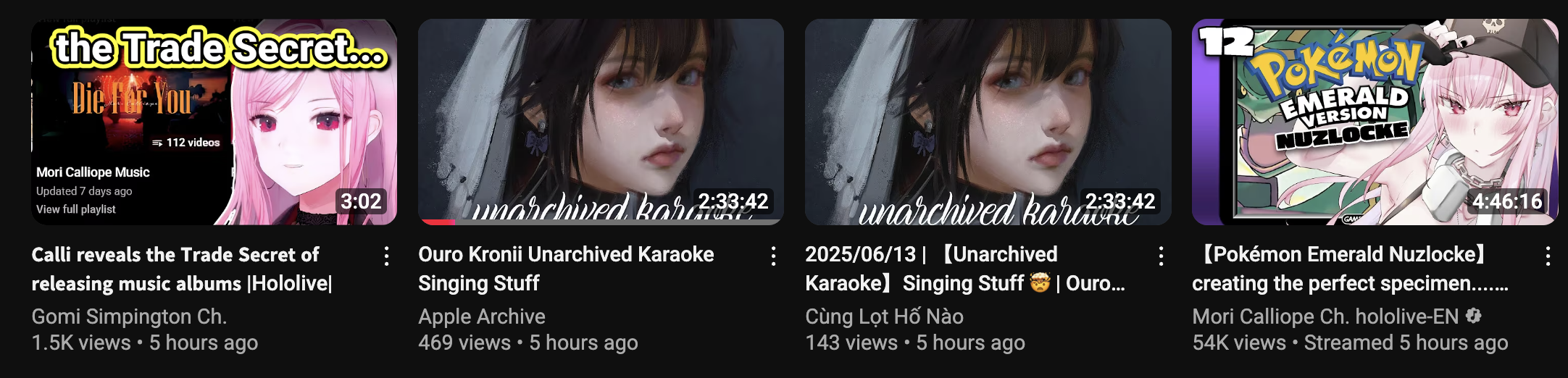This screenshot has height=378, width=1568.
Task: Open Mori Calliope Music playlist title
Action: click(93, 172)
